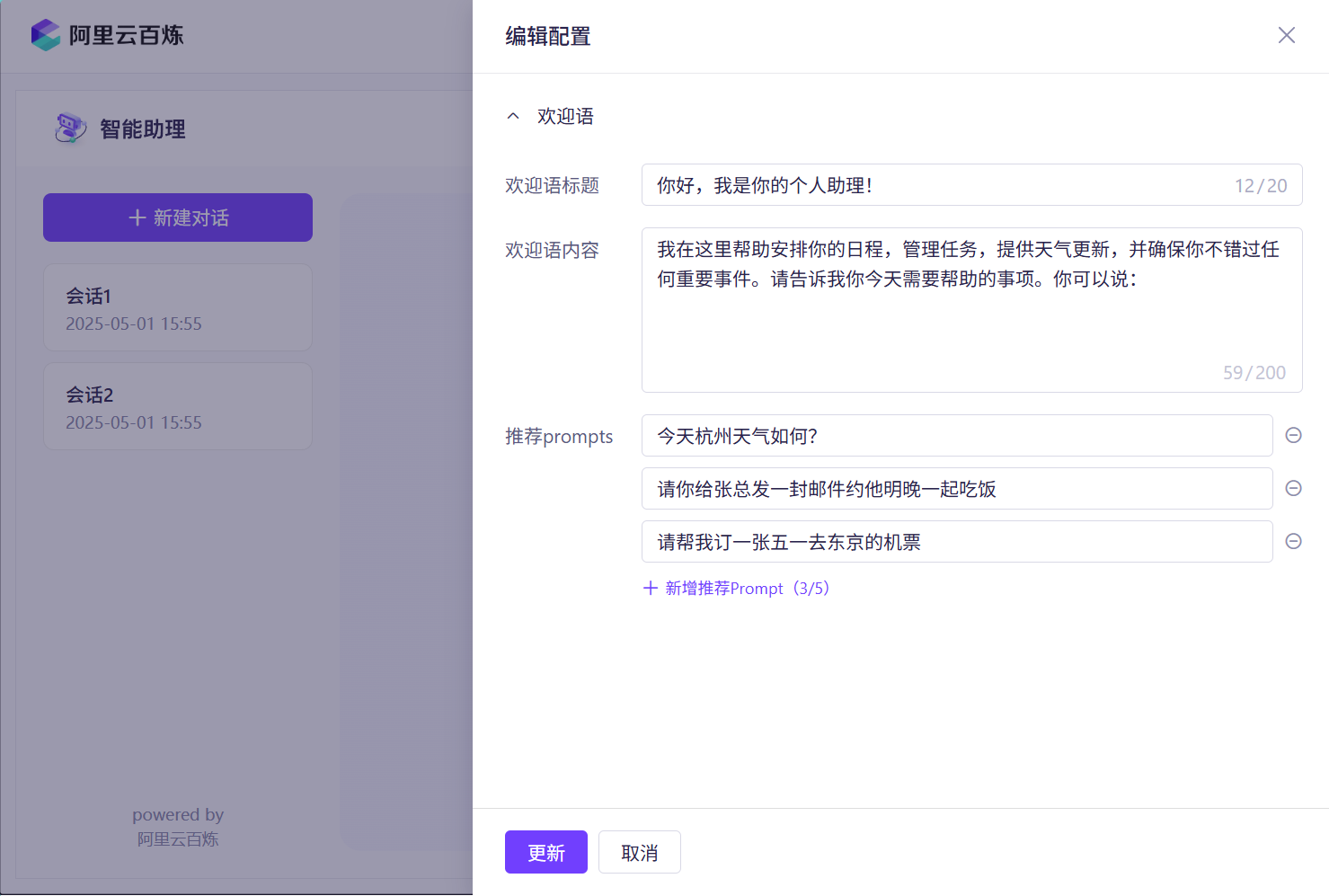Image resolution: width=1329 pixels, height=896 pixels.
Task: Click the 新增推荐Prompt (3/5) link
Action: point(737,588)
